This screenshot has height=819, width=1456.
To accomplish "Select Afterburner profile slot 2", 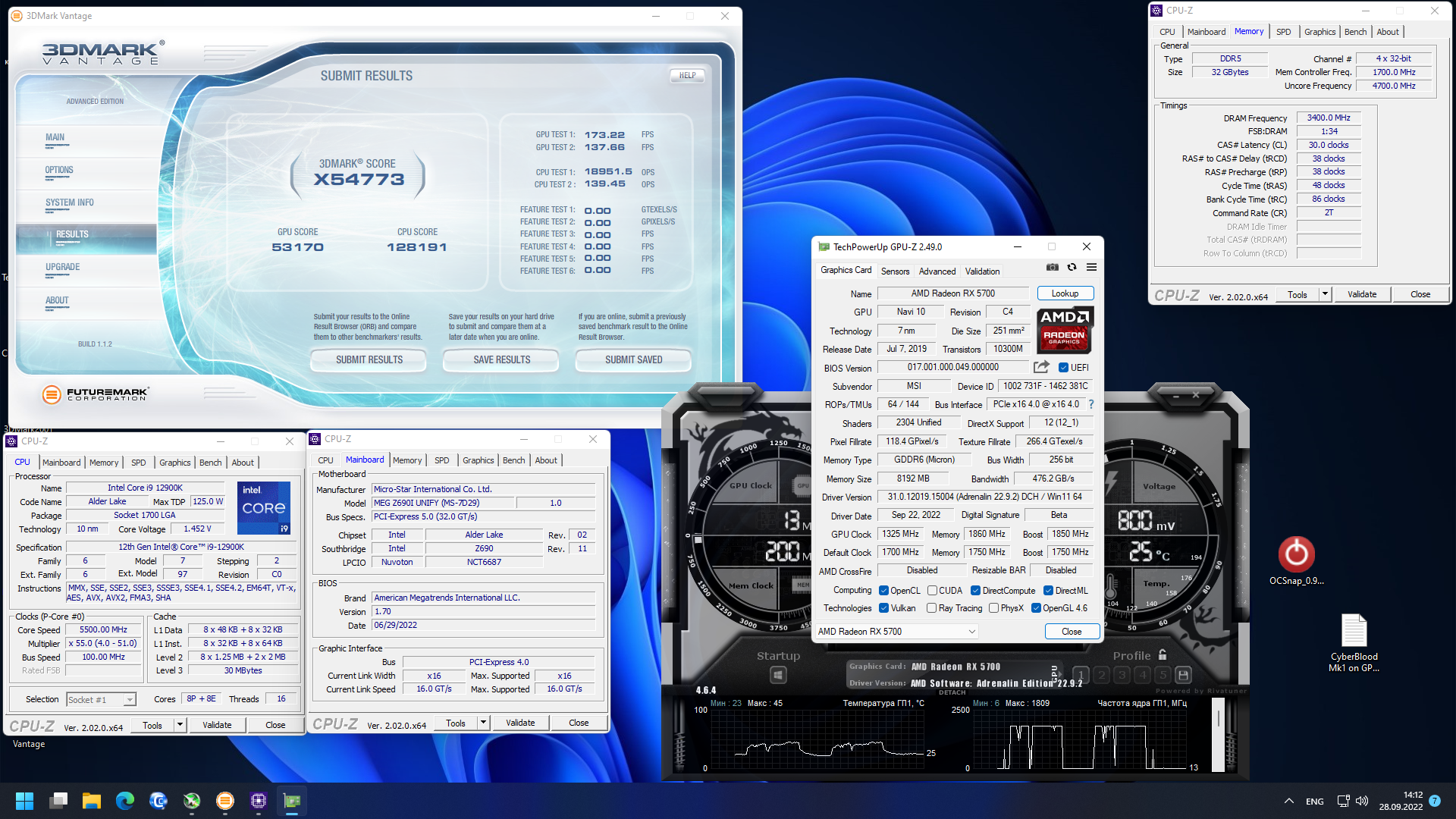I will point(1101,675).
